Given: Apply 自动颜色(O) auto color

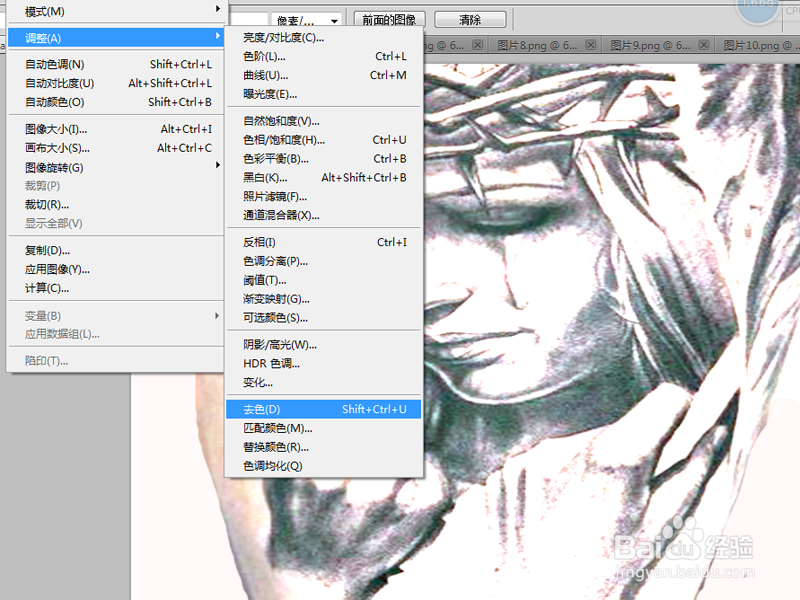Looking at the screenshot, I should pos(116,102).
